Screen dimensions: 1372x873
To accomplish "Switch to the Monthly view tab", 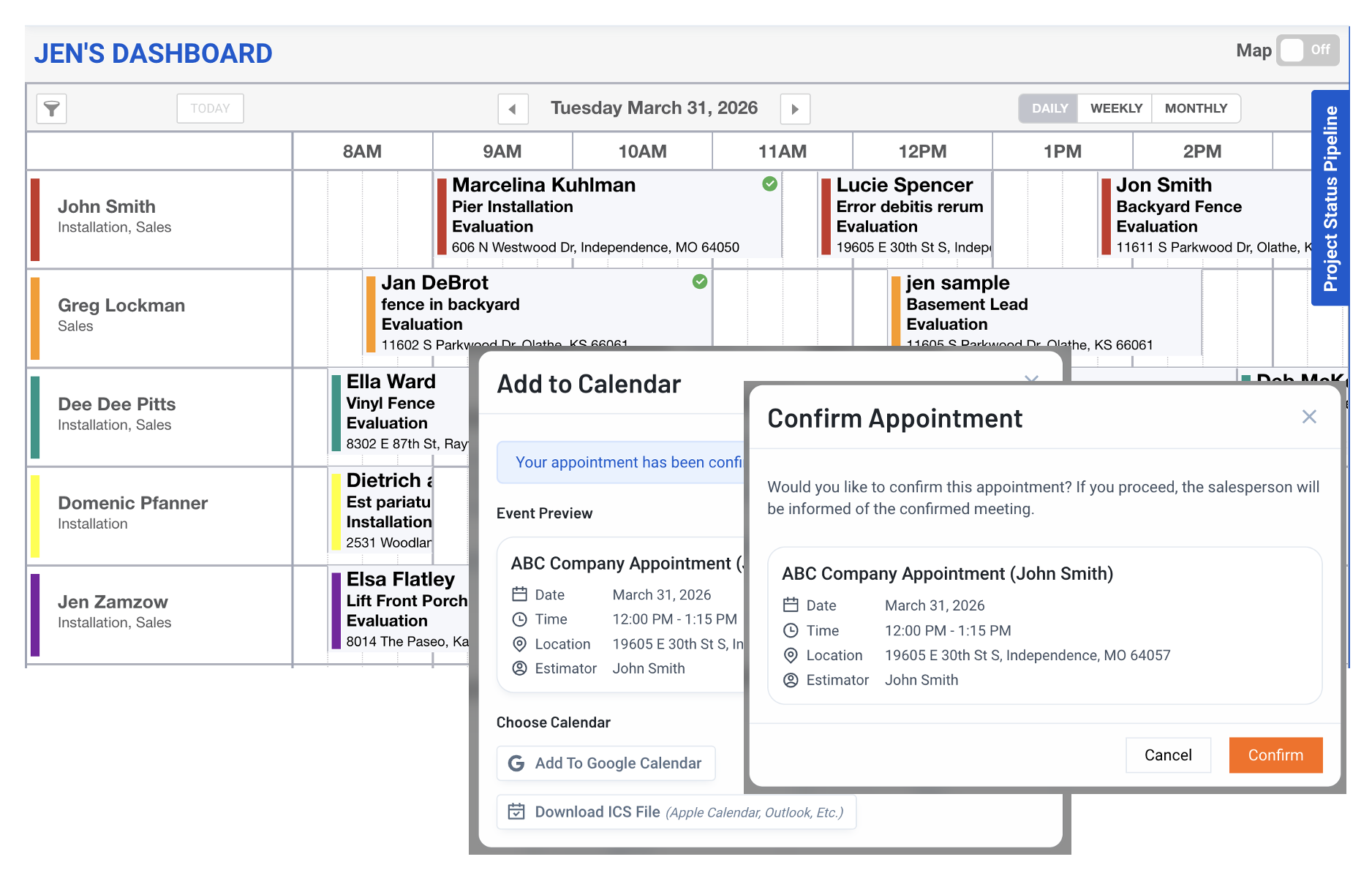I will (1196, 108).
